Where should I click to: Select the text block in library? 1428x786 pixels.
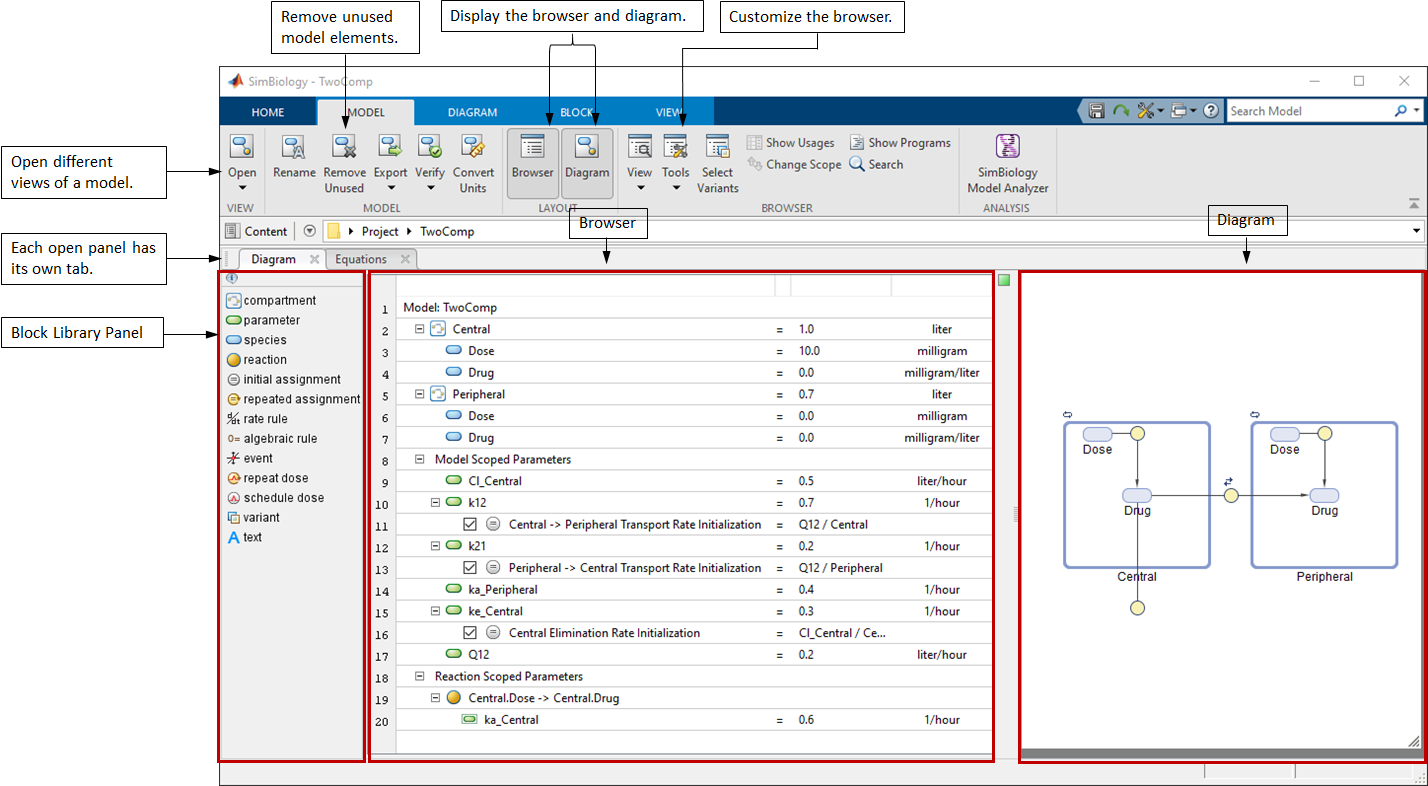click(x=244, y=537)
